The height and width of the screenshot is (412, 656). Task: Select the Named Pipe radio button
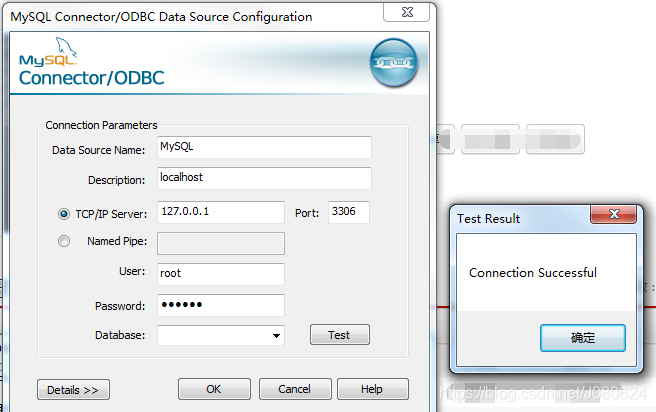point(64,241)
